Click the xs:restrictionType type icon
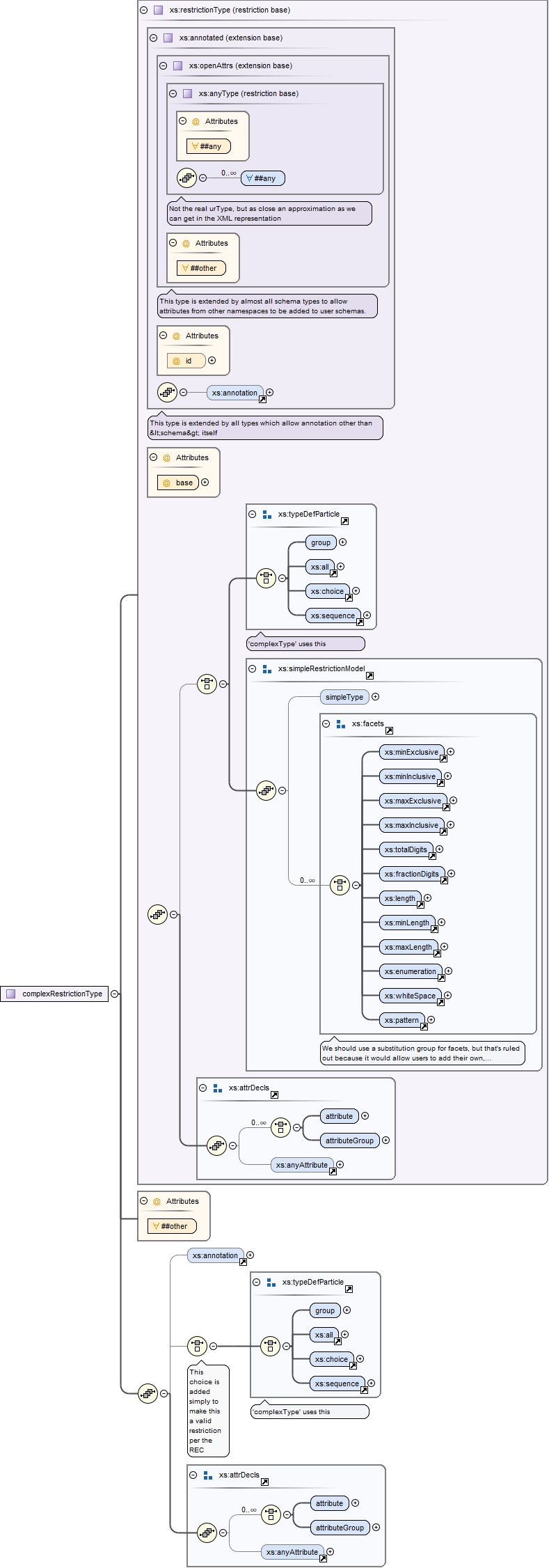 [x=158, y=10]
